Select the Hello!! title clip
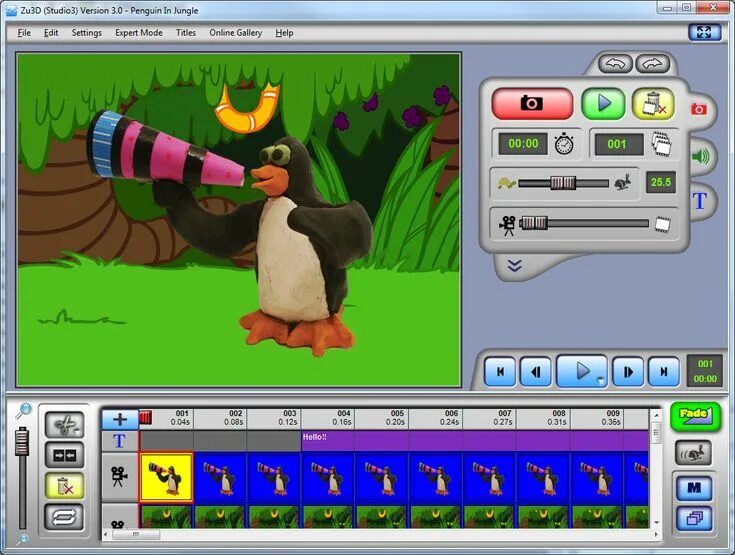 click(x=475, y=441)
